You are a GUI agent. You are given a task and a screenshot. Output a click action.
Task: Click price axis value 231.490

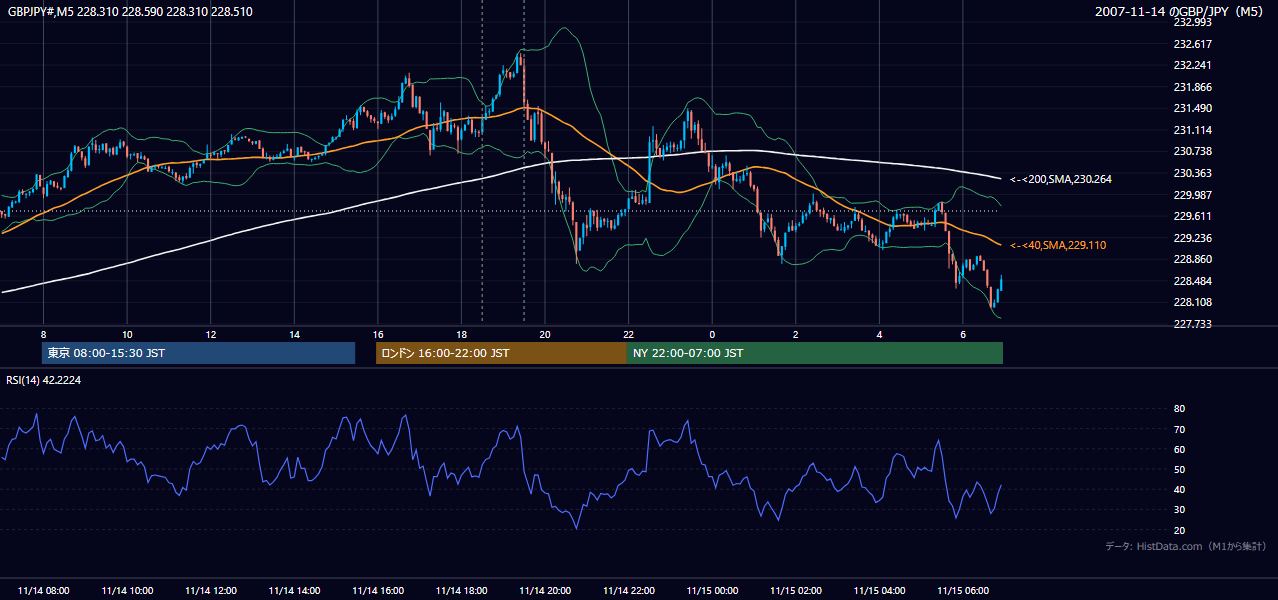click(1193, 109)
